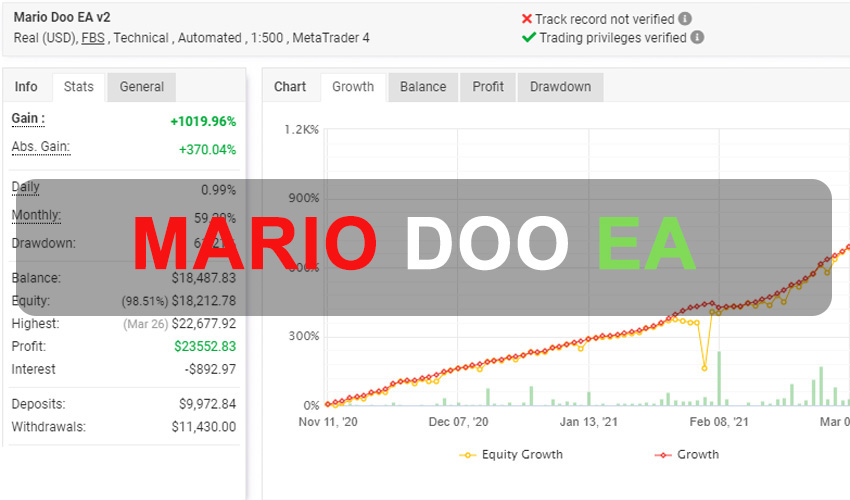Screen dimensions: 850x500
Task: Switch to the Balance chart tab
Action: [x=423, y=87]
